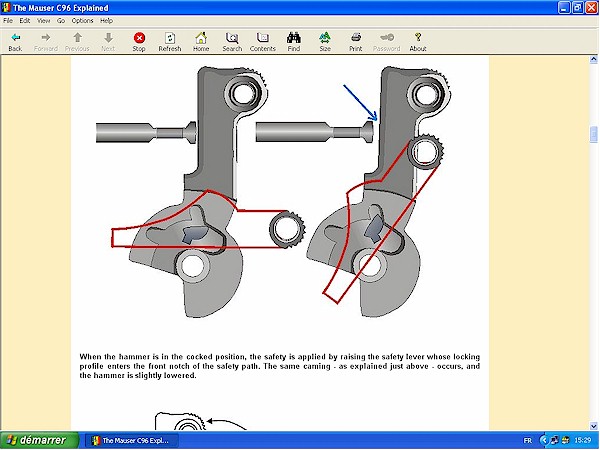Click the 15:29 system clock
Screen dimensions: 600x450
[582, 440]
